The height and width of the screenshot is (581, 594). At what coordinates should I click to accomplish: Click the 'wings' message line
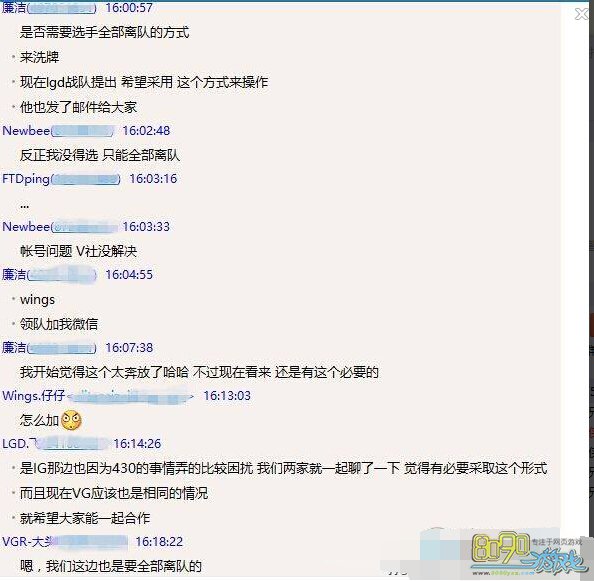pyautogui.click(x=38, y=300)
